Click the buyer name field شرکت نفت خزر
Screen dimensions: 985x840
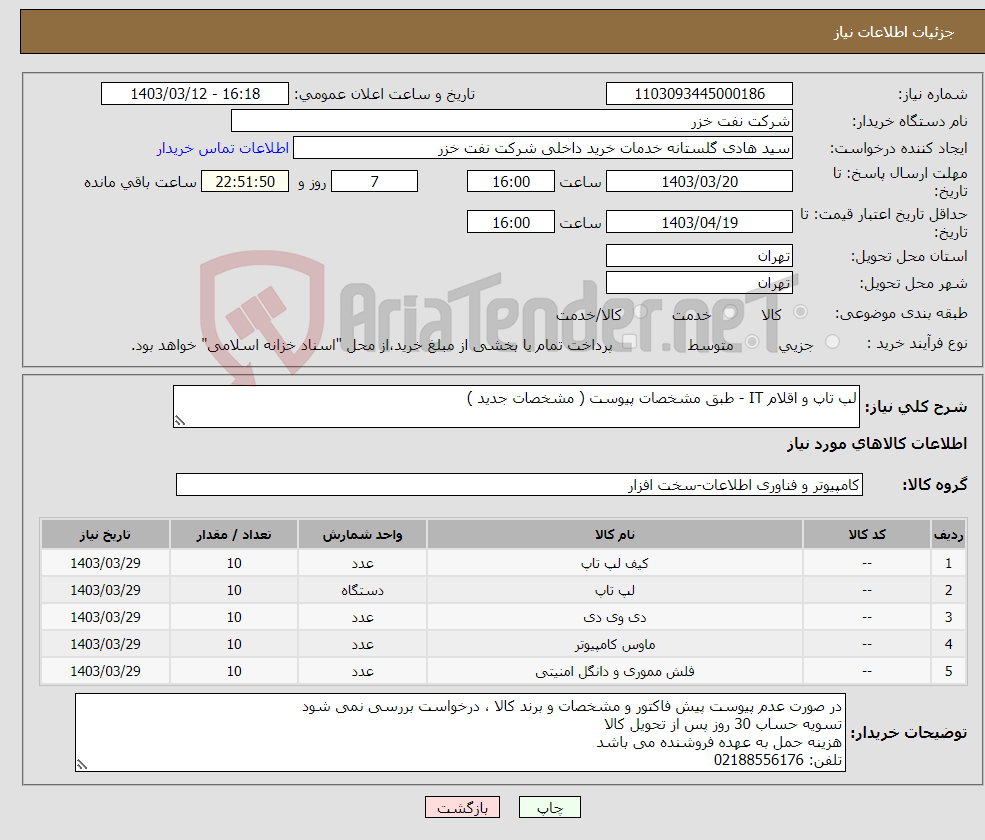point(512,121)
